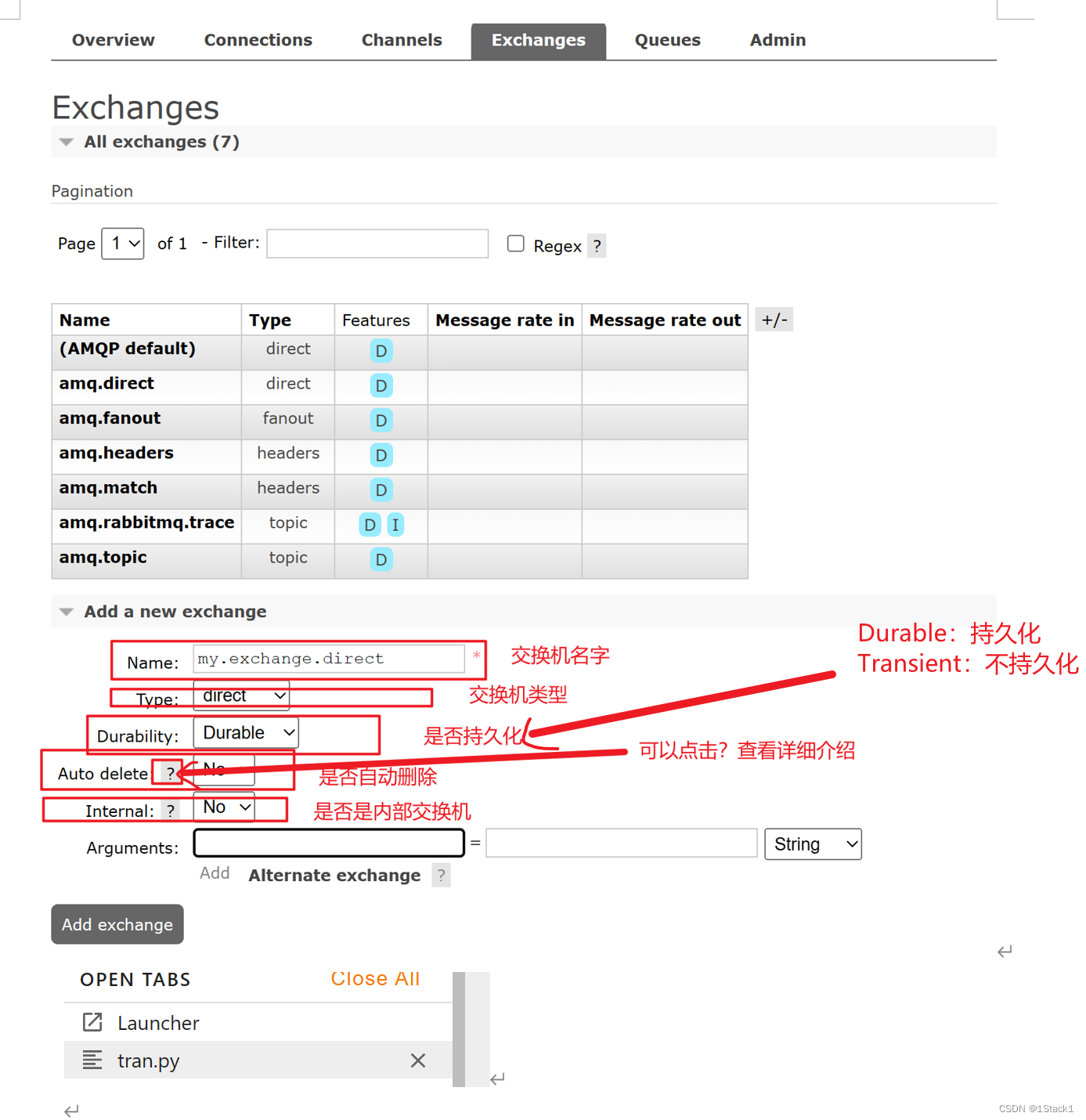This screenshot has height=1120, width=1086.
Task: Open the amq.fanout exchange
Action: coord(110,418)
